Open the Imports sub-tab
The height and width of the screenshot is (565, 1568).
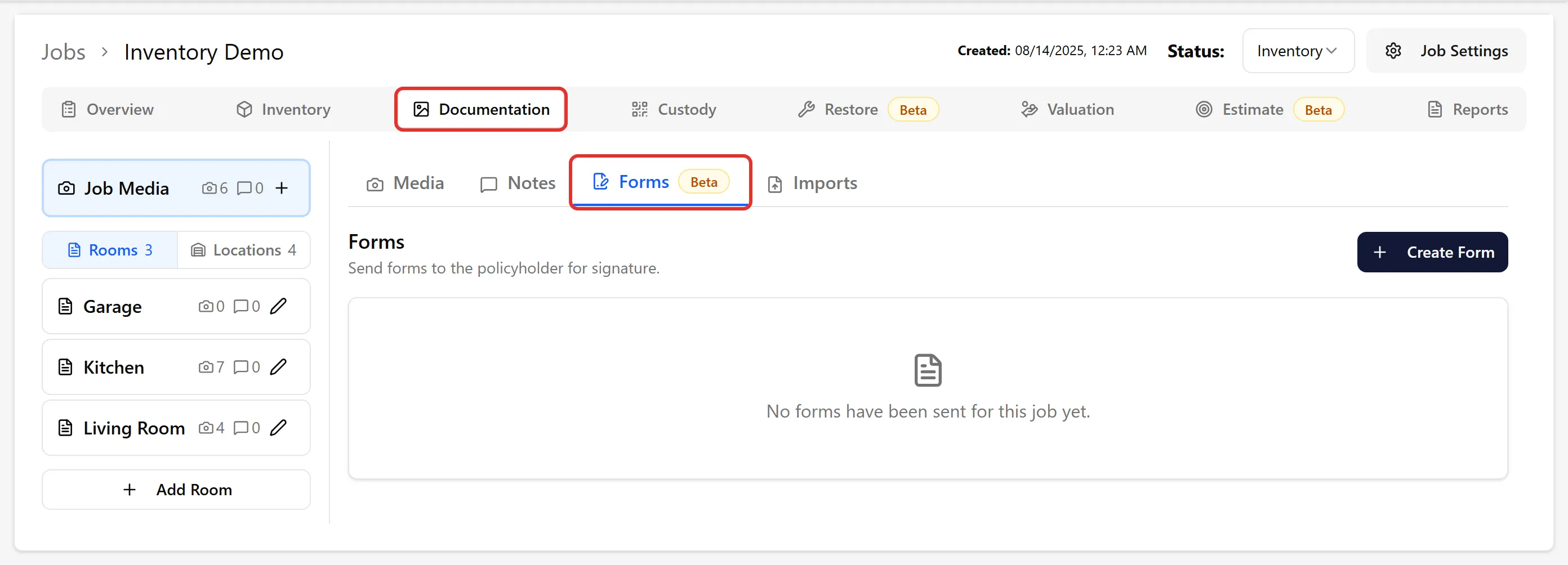pyautogui.click(x=813, y=183)
